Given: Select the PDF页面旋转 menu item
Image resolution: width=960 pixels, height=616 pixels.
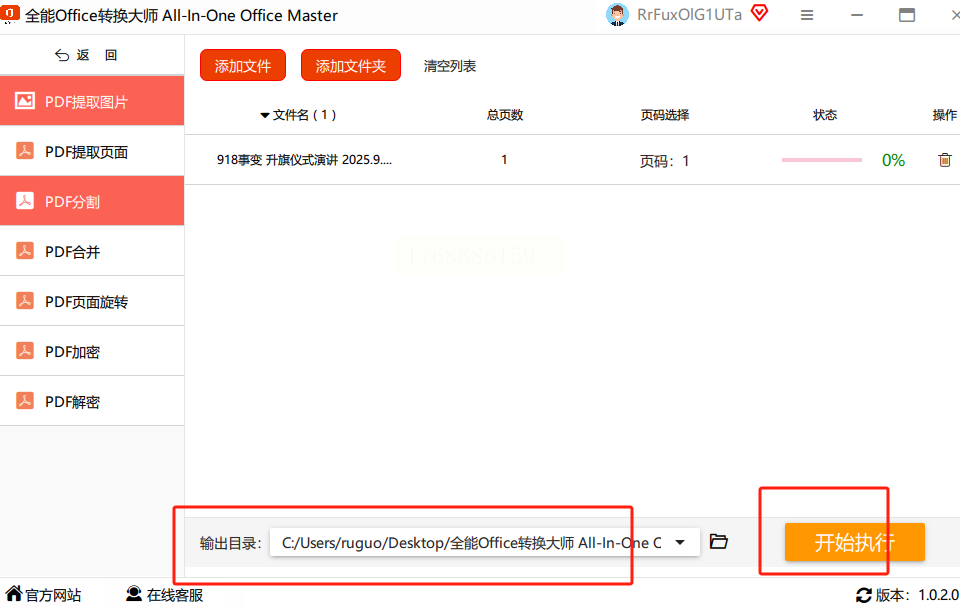Looking at the screenshot, I should (x=92, y=301).
